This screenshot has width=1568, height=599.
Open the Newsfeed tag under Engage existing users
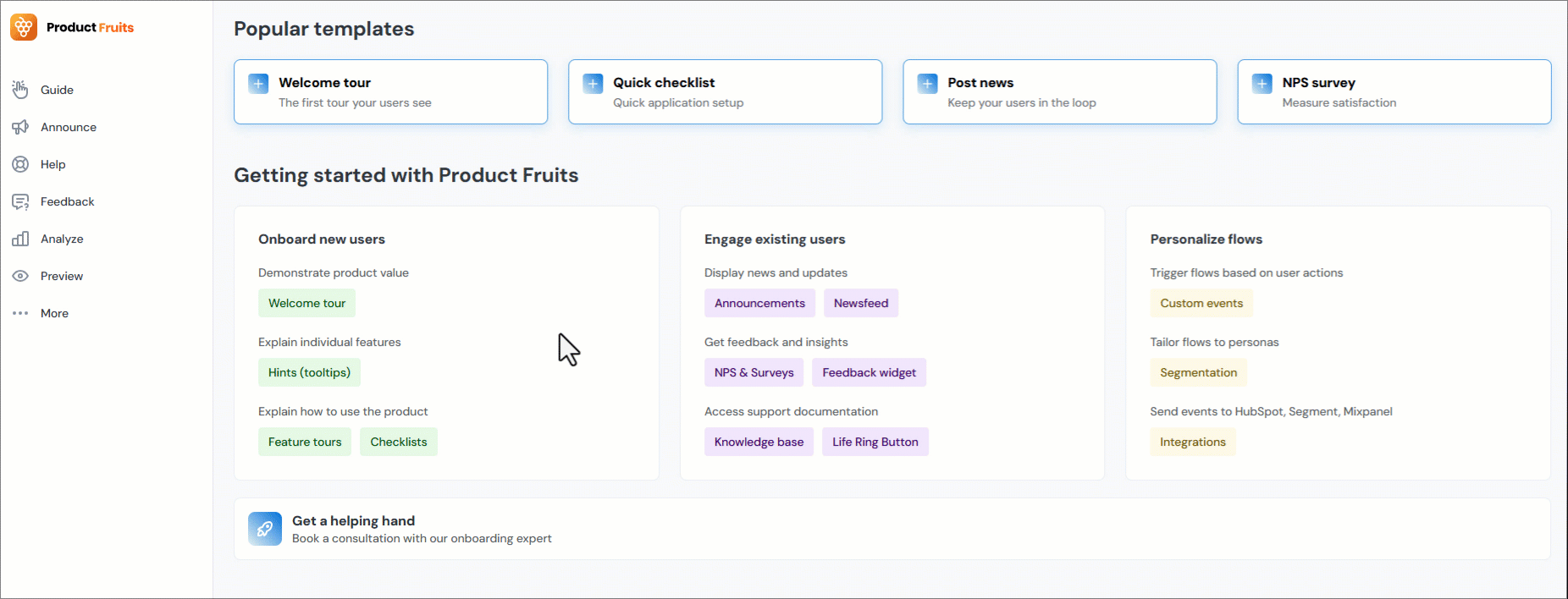860,303
